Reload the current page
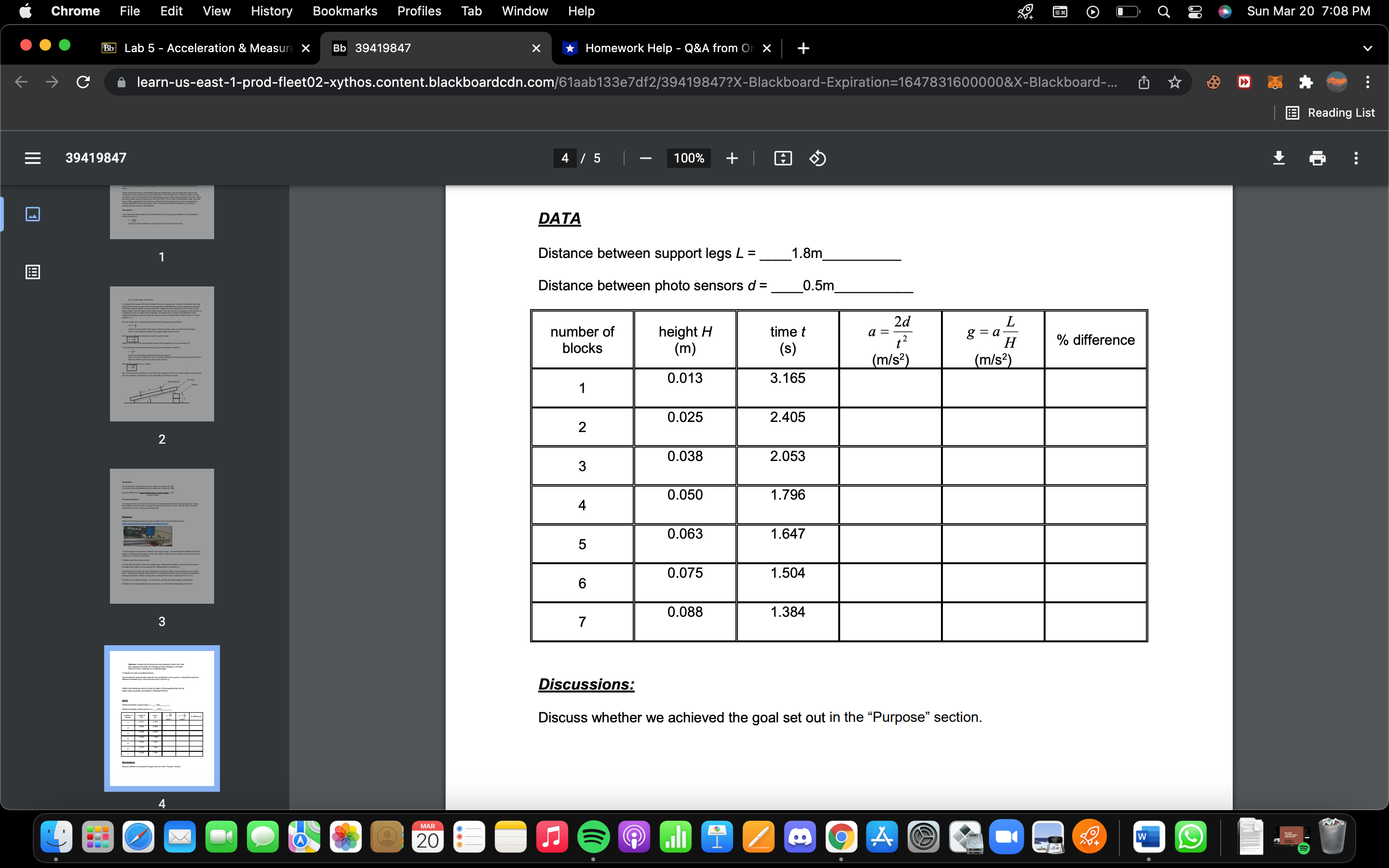The width and height of the screenshot is (1389, 868). pyautogui.click(x=83, y=82)
